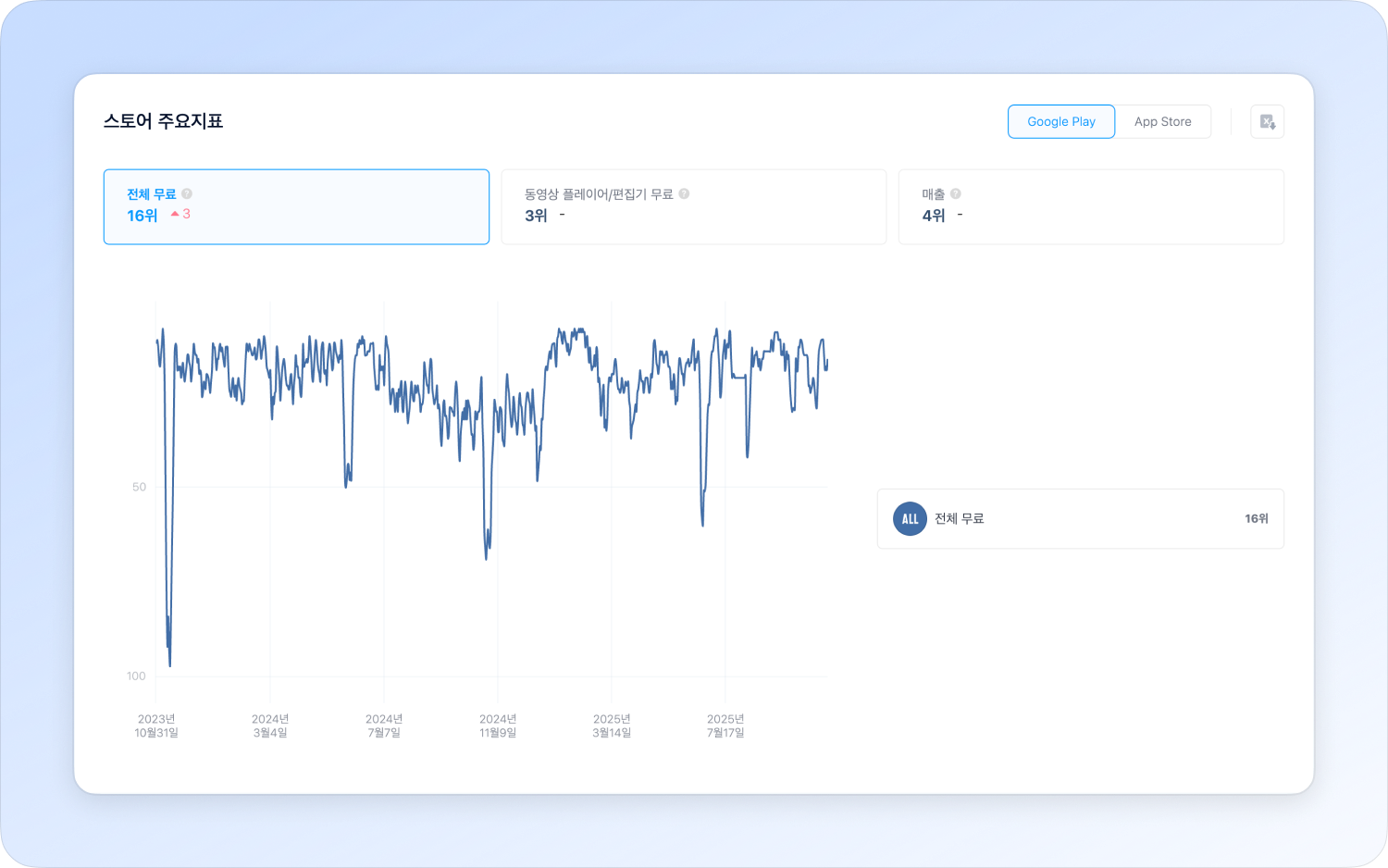Click the help icon beside 전체 무료
The image size is (1388, 868).
tap(187, 194)
